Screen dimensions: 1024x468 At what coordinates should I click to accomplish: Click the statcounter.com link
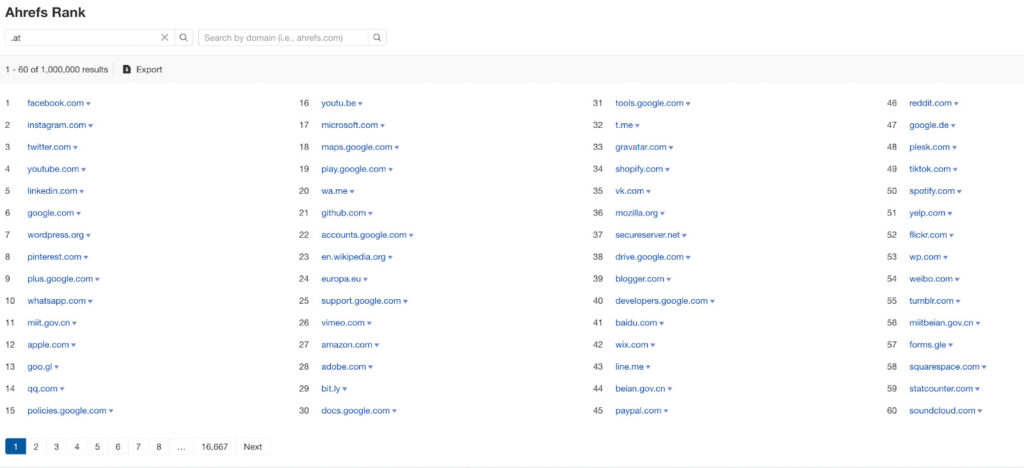click(941, 389)
